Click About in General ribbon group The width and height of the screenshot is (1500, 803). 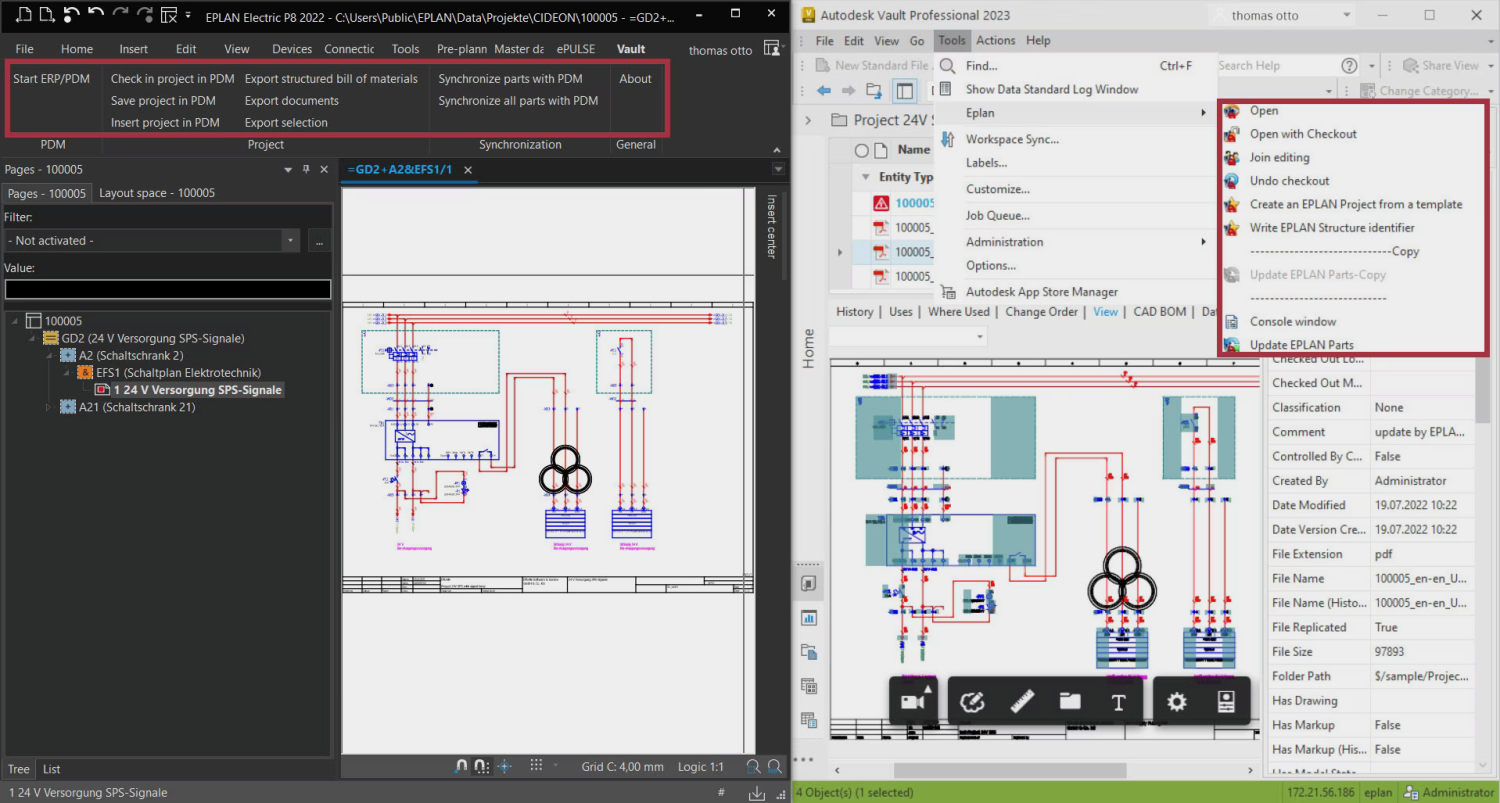click(635, 79)
